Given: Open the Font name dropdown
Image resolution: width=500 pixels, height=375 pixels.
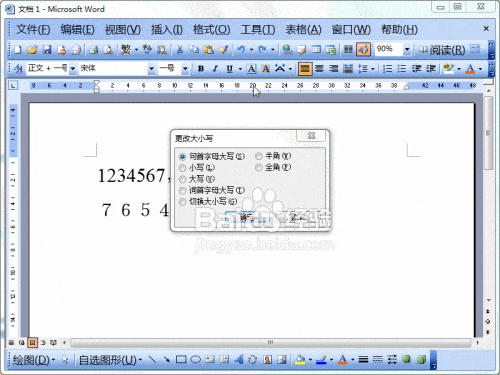Looking at the screenshot, I should point(151,69).
